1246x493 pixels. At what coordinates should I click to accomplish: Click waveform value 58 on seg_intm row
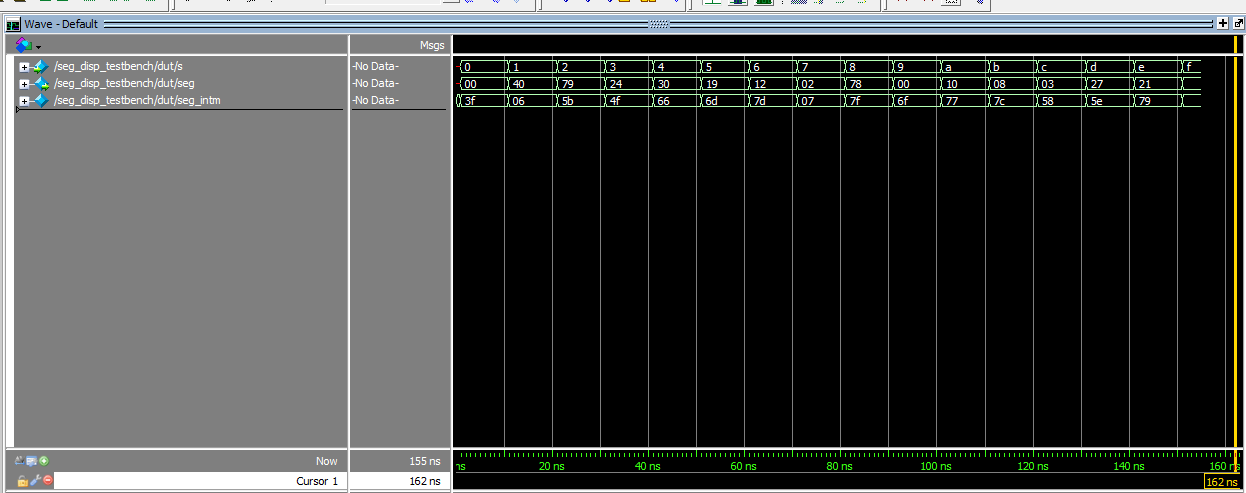[1046, 101]
